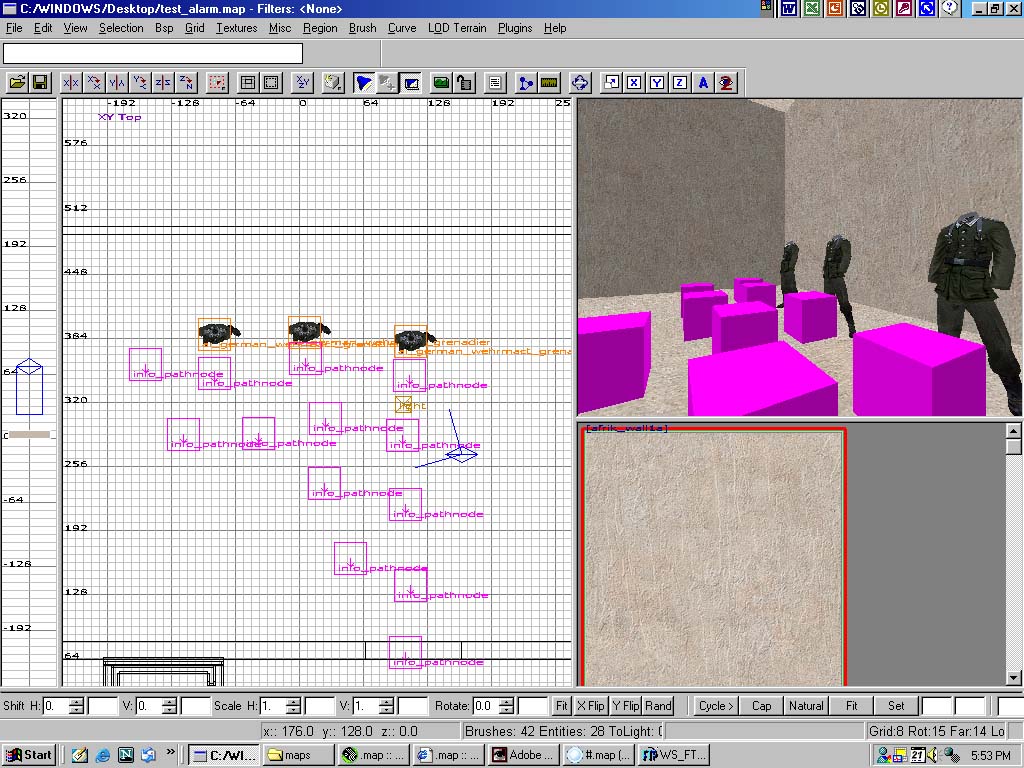Viewport: 1024px width, 768px height.
Task: Toggle the Z axis lock button
Action: 680,83
